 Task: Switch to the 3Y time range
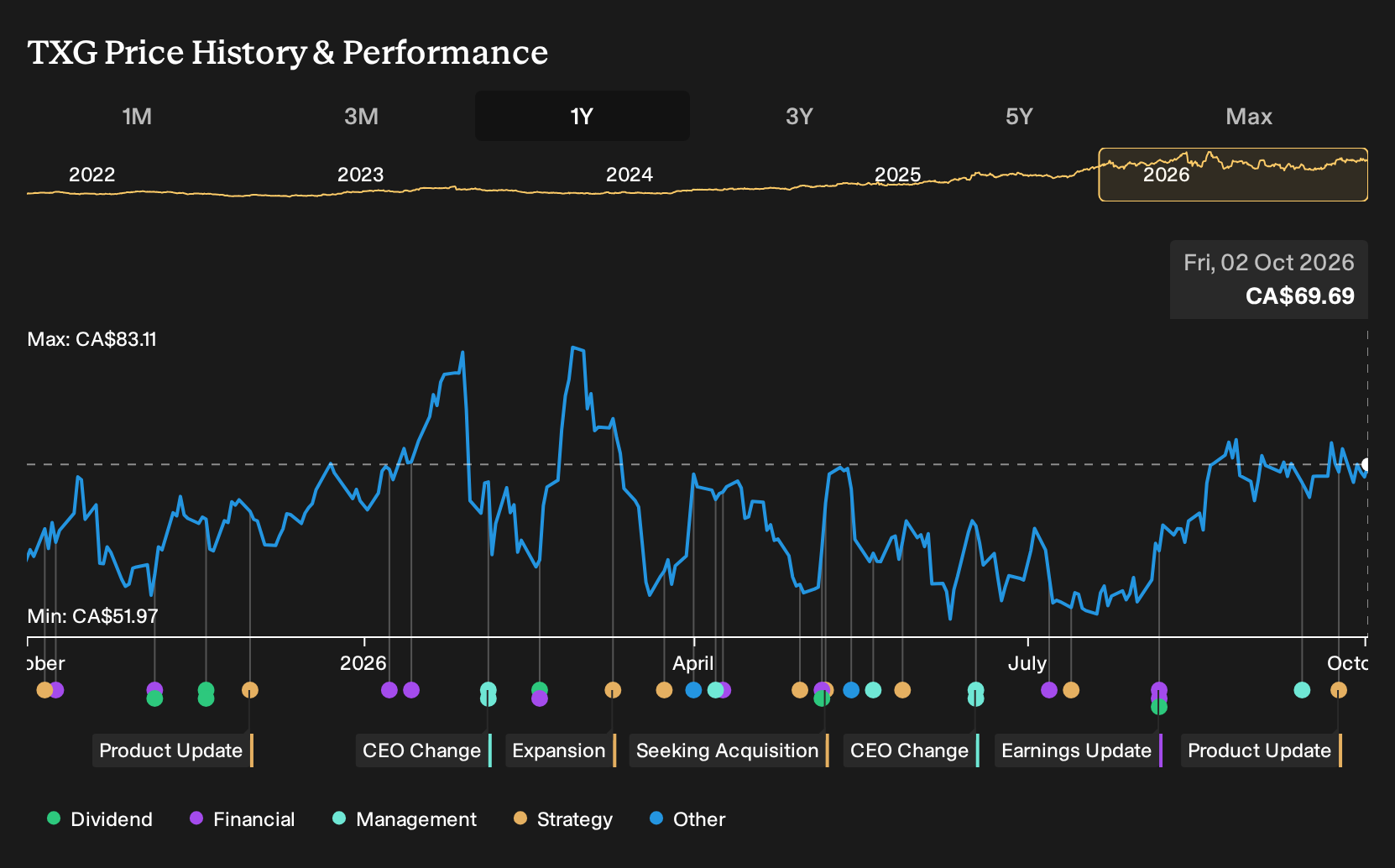[799, 116]
